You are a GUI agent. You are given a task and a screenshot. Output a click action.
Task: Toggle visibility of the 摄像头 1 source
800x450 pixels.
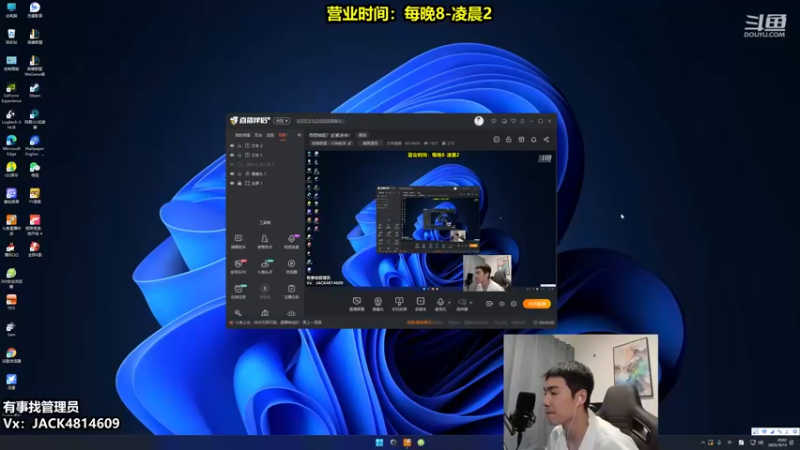pos(232,174)
